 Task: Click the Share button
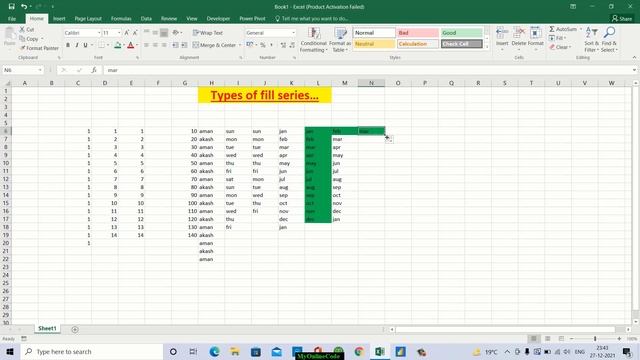click(622, 18)
